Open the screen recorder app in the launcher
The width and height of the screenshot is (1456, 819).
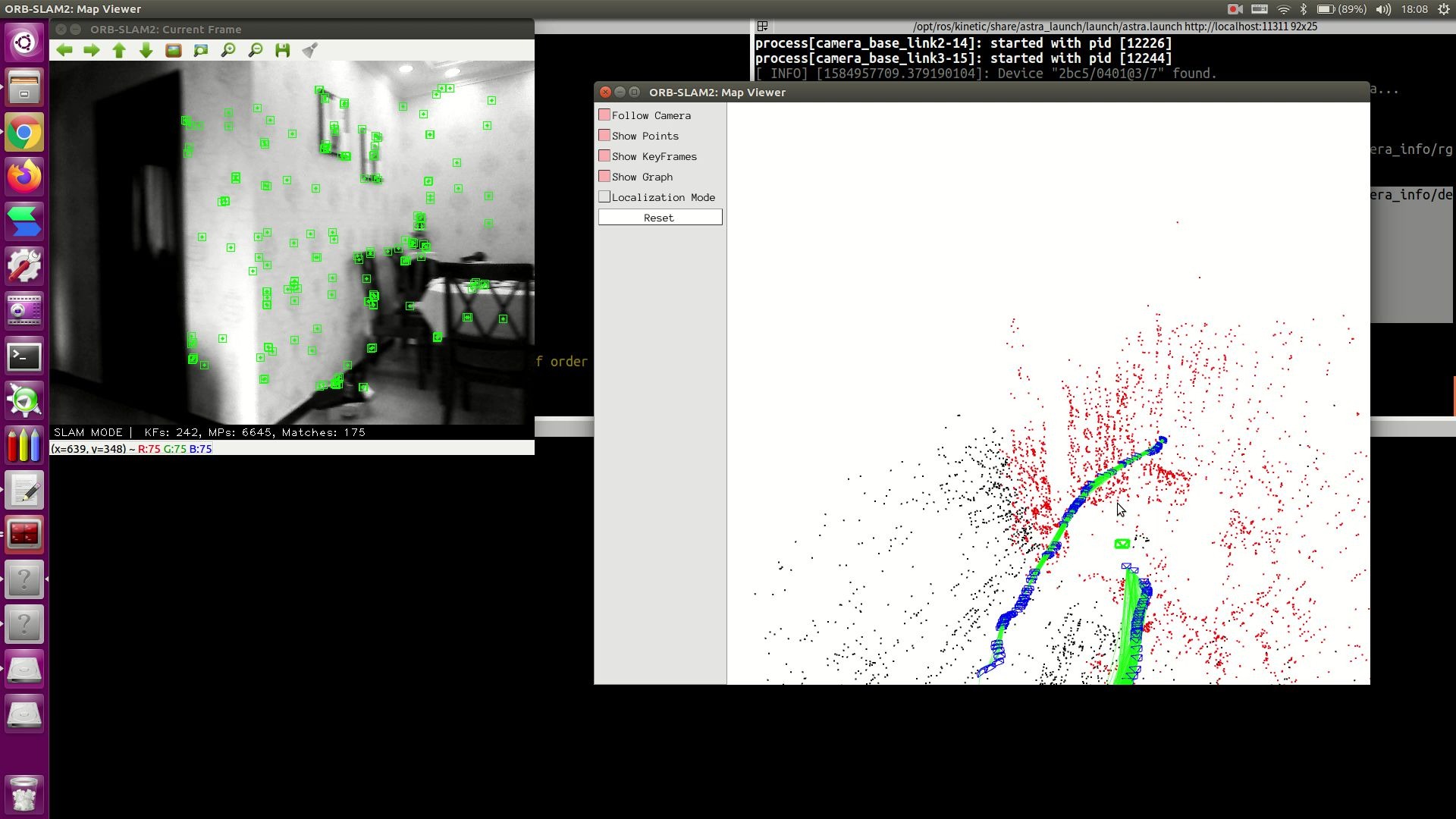pyautogui.click(x=24, y=311)
